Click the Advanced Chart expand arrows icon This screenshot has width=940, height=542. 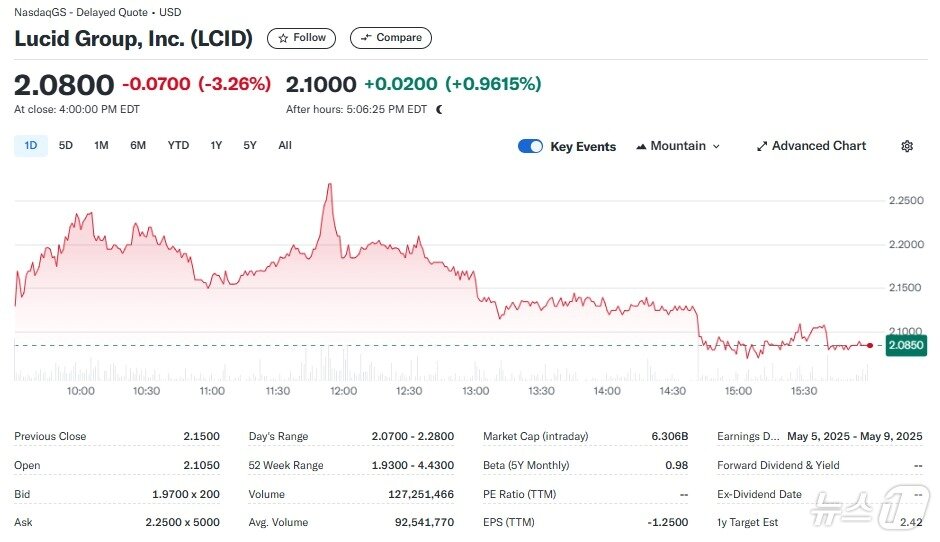click(x=762, y=146)
